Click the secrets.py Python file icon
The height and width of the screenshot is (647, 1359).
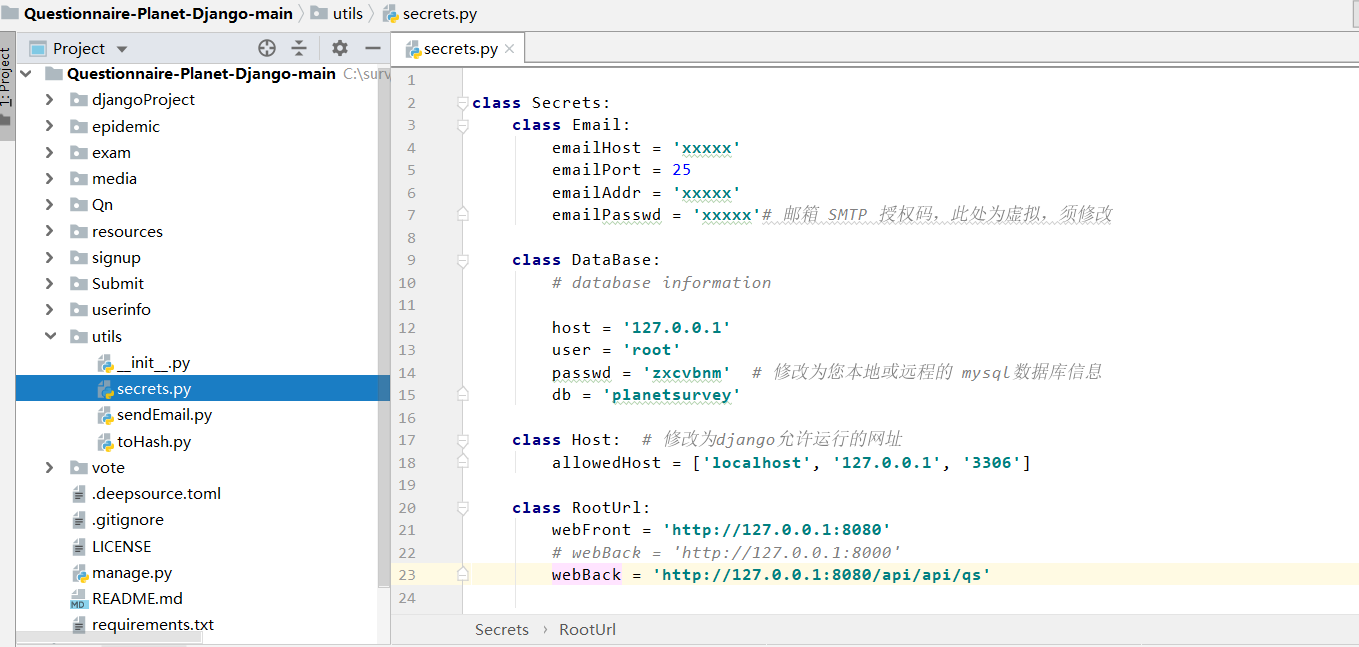tap(106, 388)
